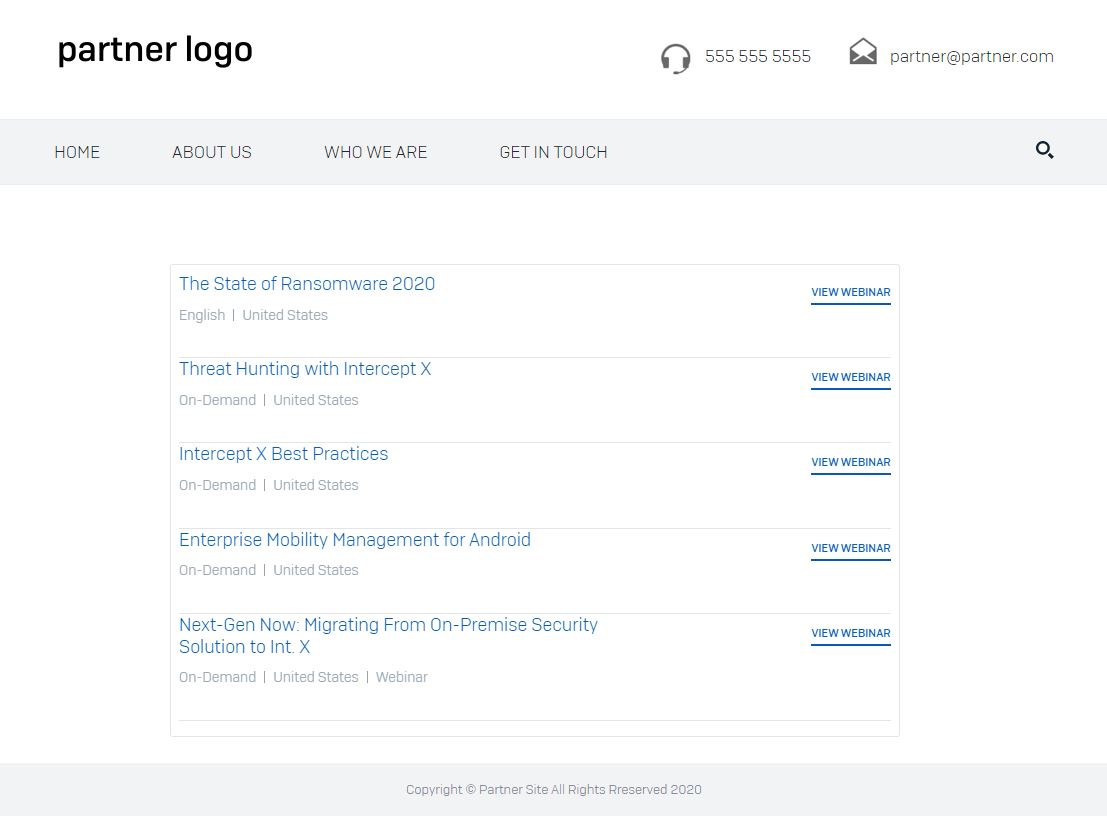Click the headset phone icon
This screenshot has height=820, width=1107.
(x=676, y=59)
